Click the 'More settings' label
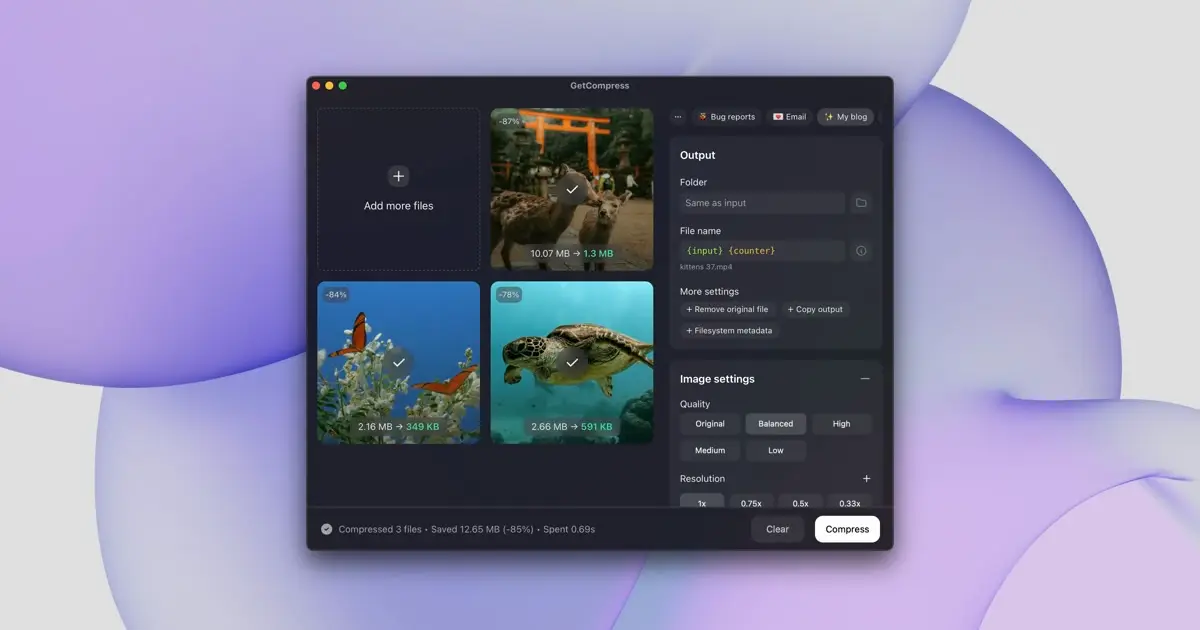Screen dimensions: 1200x630 coord(709,292)
